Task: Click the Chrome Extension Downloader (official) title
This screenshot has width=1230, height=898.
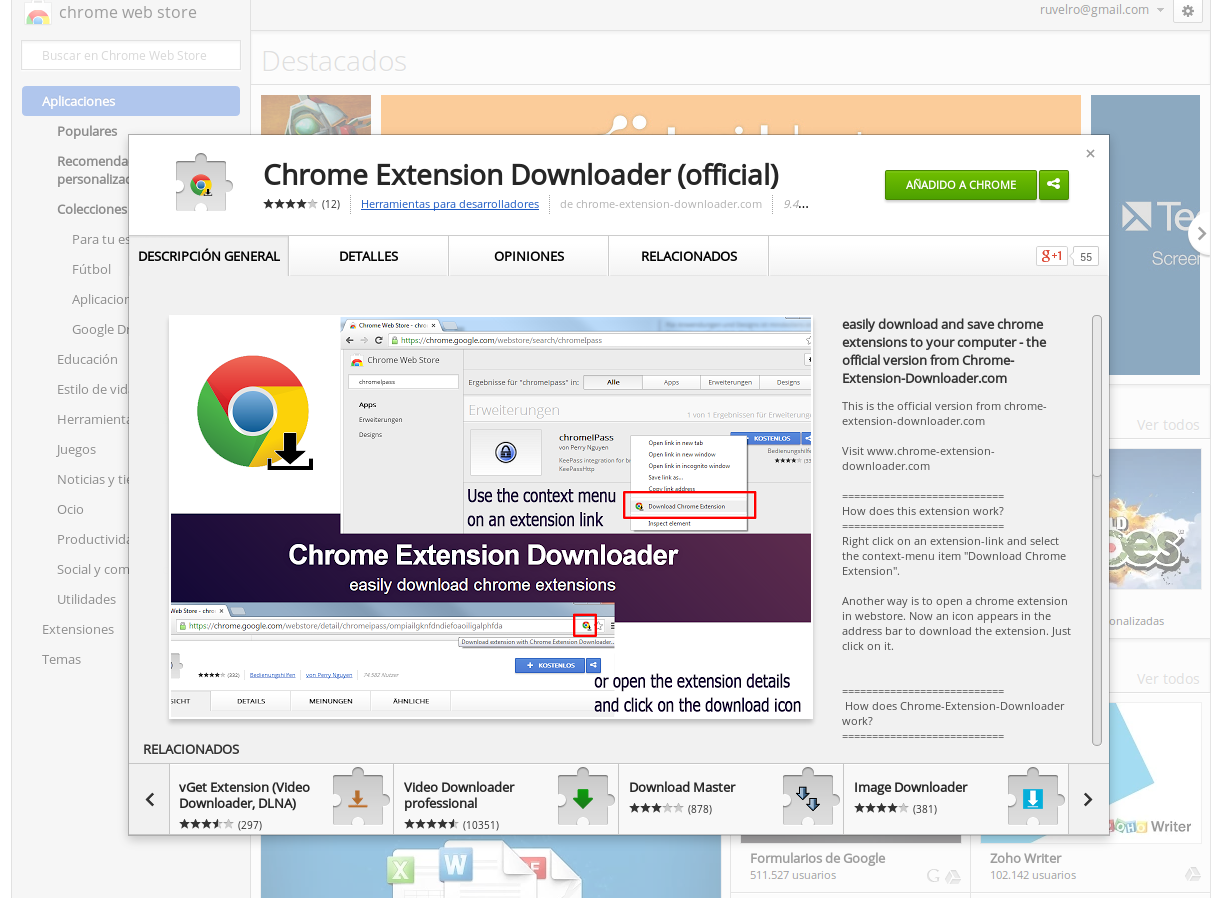Action: point(521,174)
